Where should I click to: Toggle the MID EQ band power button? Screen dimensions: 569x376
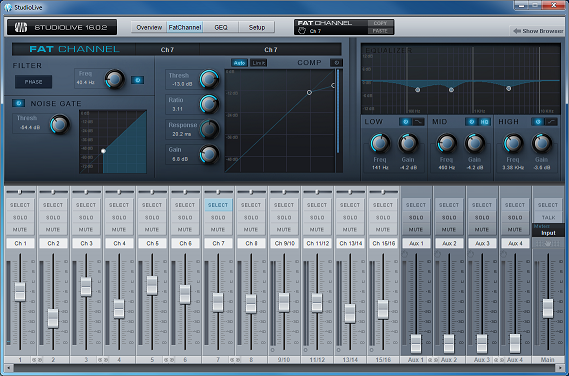coord(471,122)
